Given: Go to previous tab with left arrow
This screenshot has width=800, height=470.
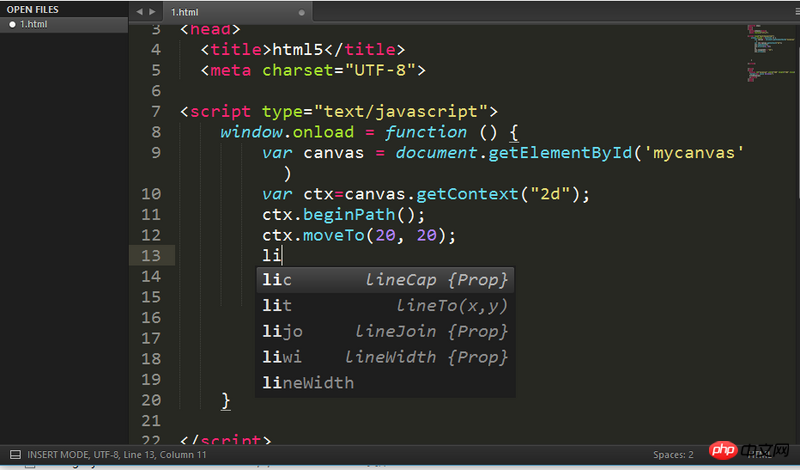Looking at the screenshot, I should tap(139, 12).
